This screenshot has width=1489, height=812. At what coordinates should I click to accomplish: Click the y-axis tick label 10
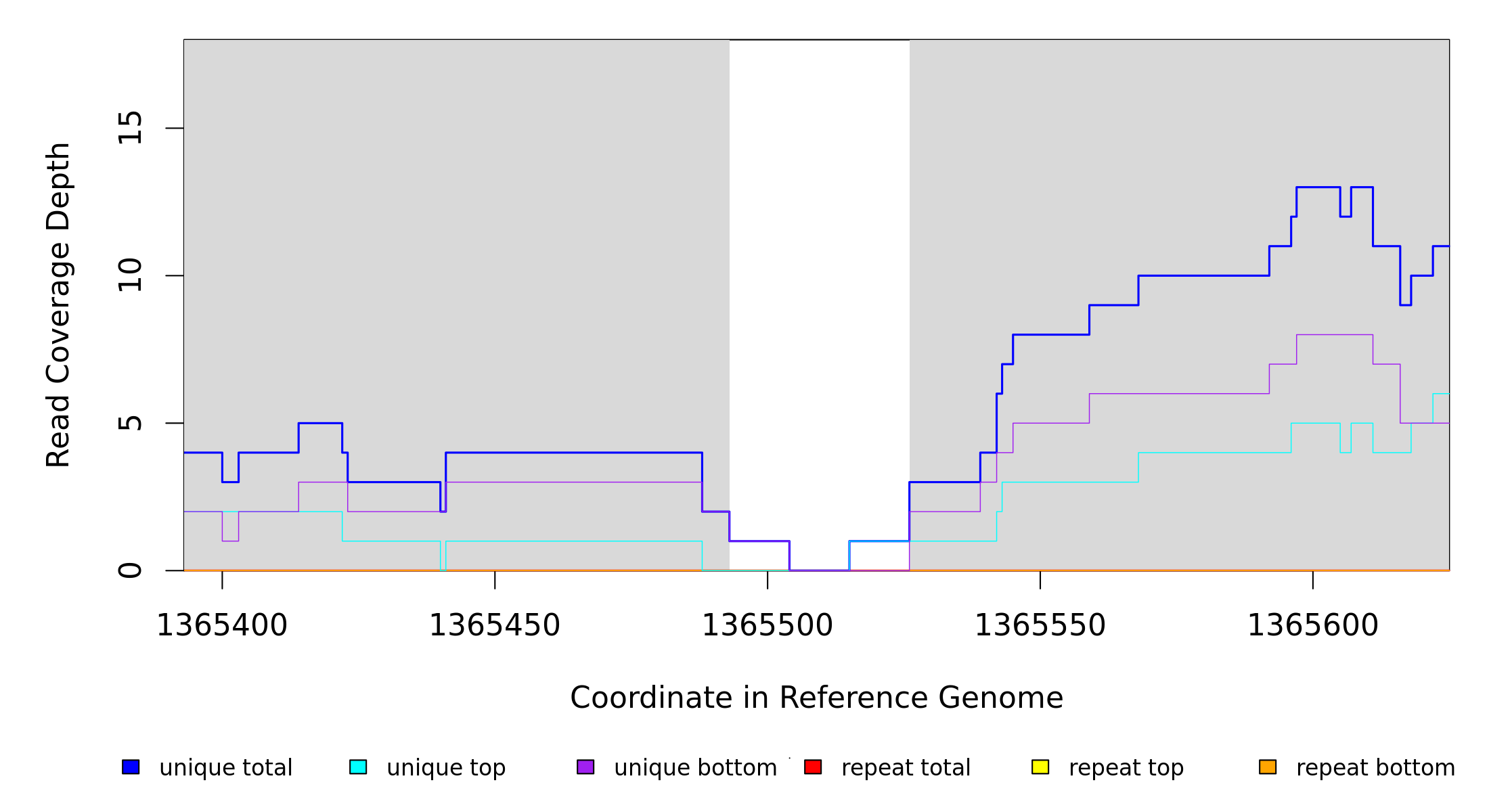point(130,275)
